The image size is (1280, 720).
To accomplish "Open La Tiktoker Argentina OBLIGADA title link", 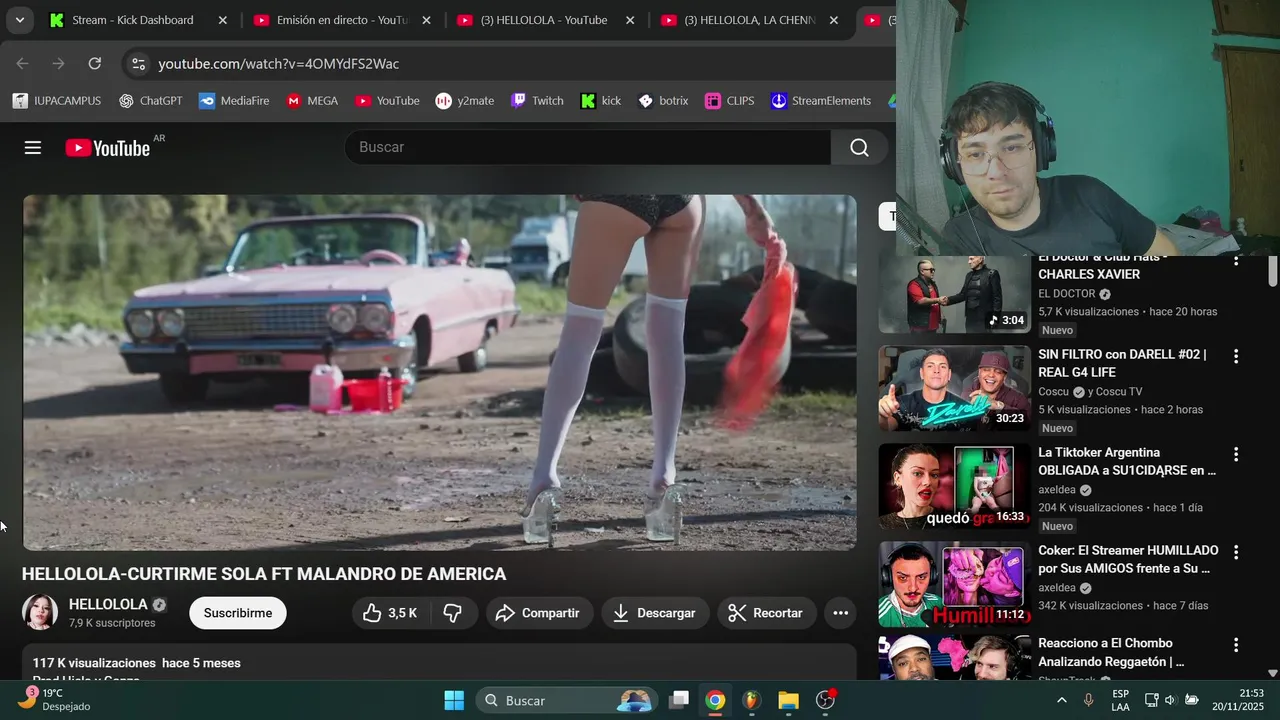I will (x=1127, y=461).
